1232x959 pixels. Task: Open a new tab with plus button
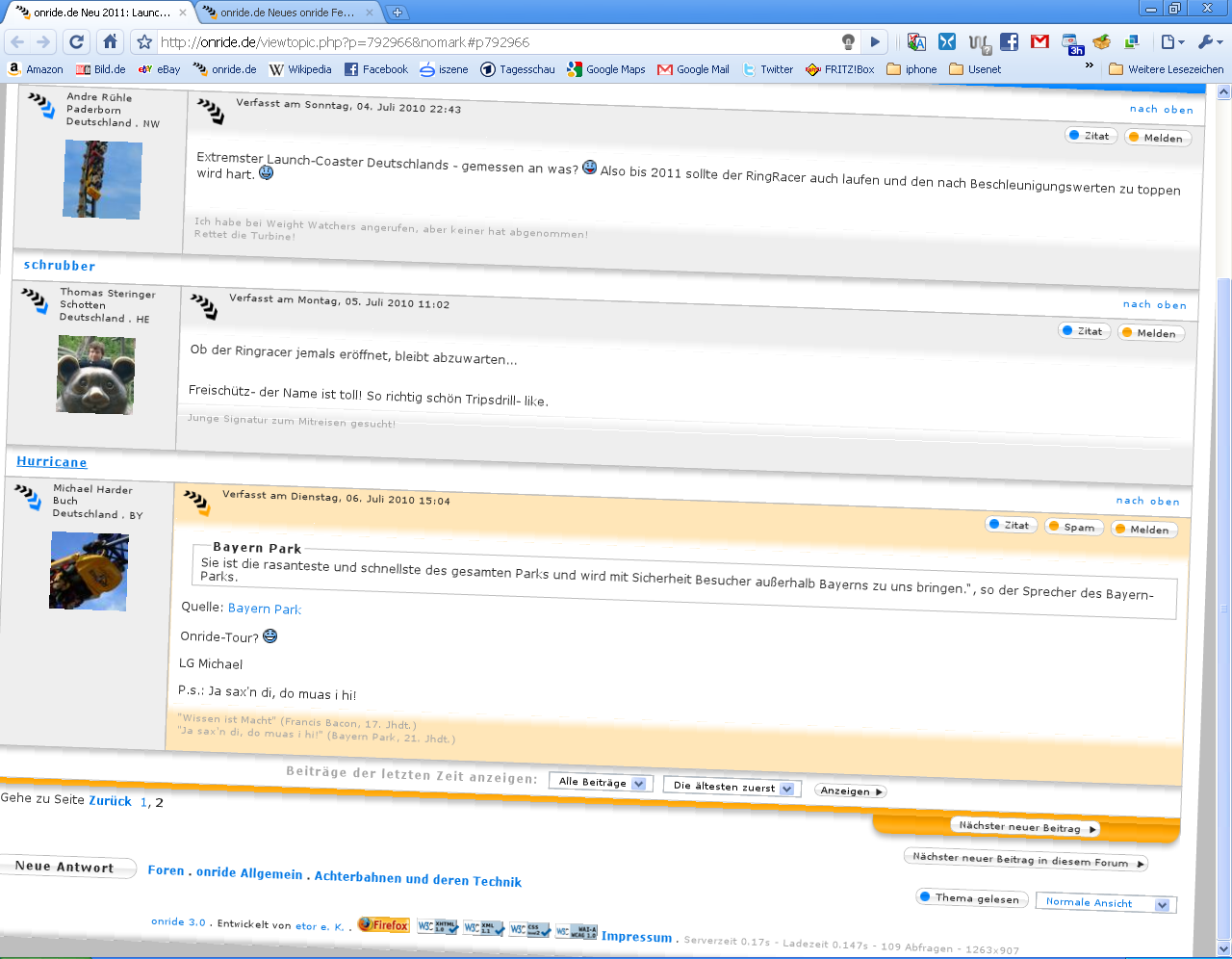tap(397, 13)
